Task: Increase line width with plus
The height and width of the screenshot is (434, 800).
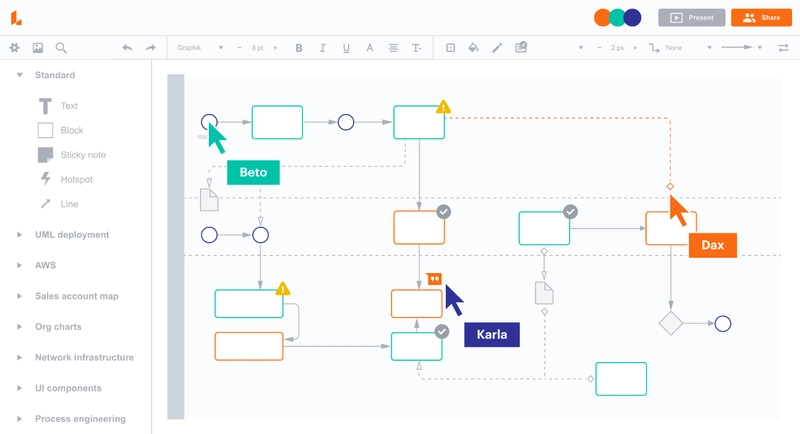Action: pos(635,48)
